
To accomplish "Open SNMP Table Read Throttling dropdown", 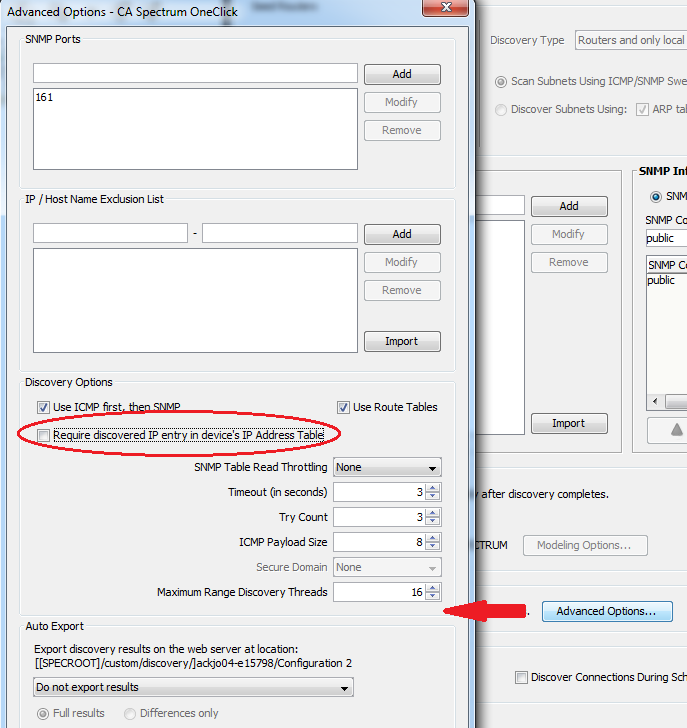I will (x=387, y=467).
